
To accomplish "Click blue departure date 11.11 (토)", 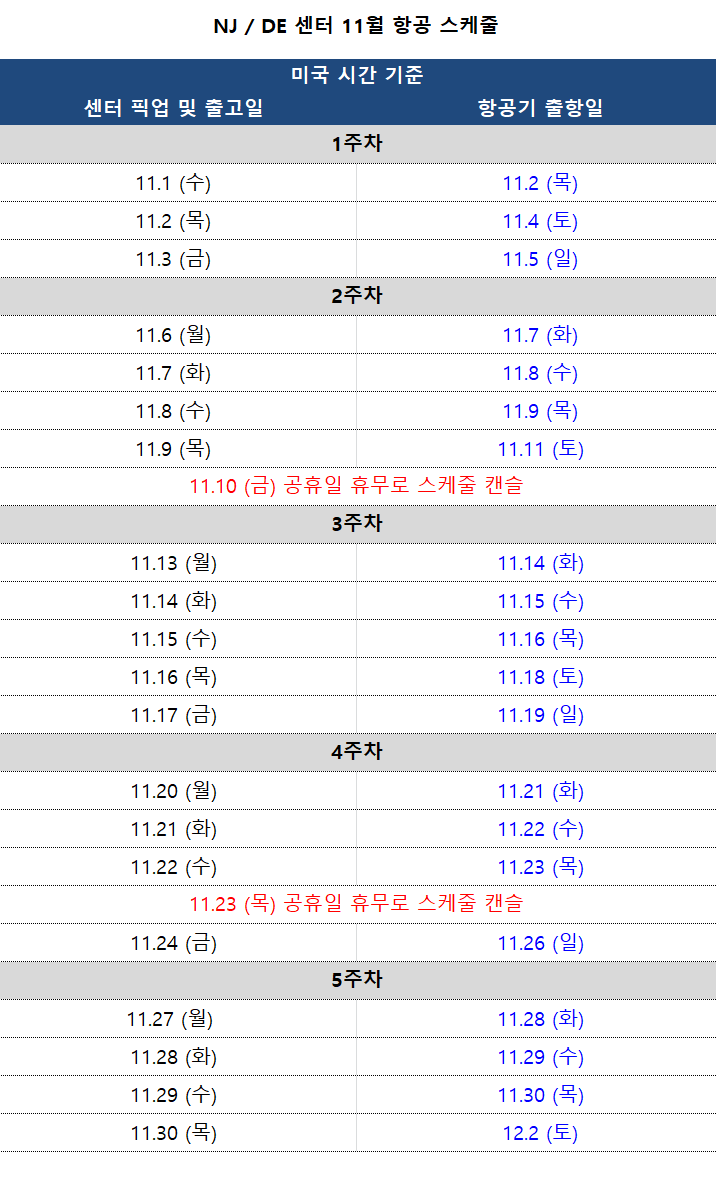I will coord(540,449).
